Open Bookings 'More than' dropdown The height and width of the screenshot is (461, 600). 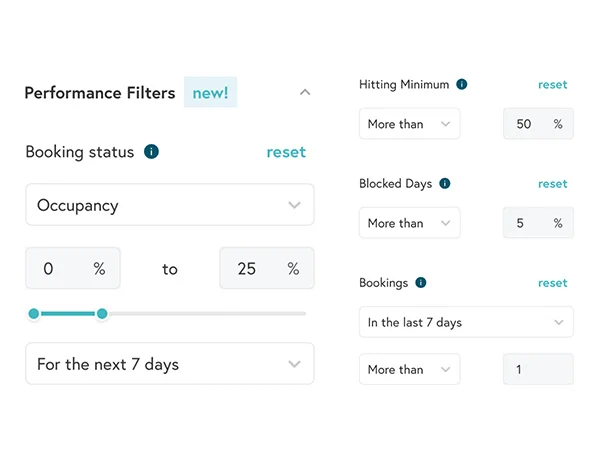click(410, 369)
